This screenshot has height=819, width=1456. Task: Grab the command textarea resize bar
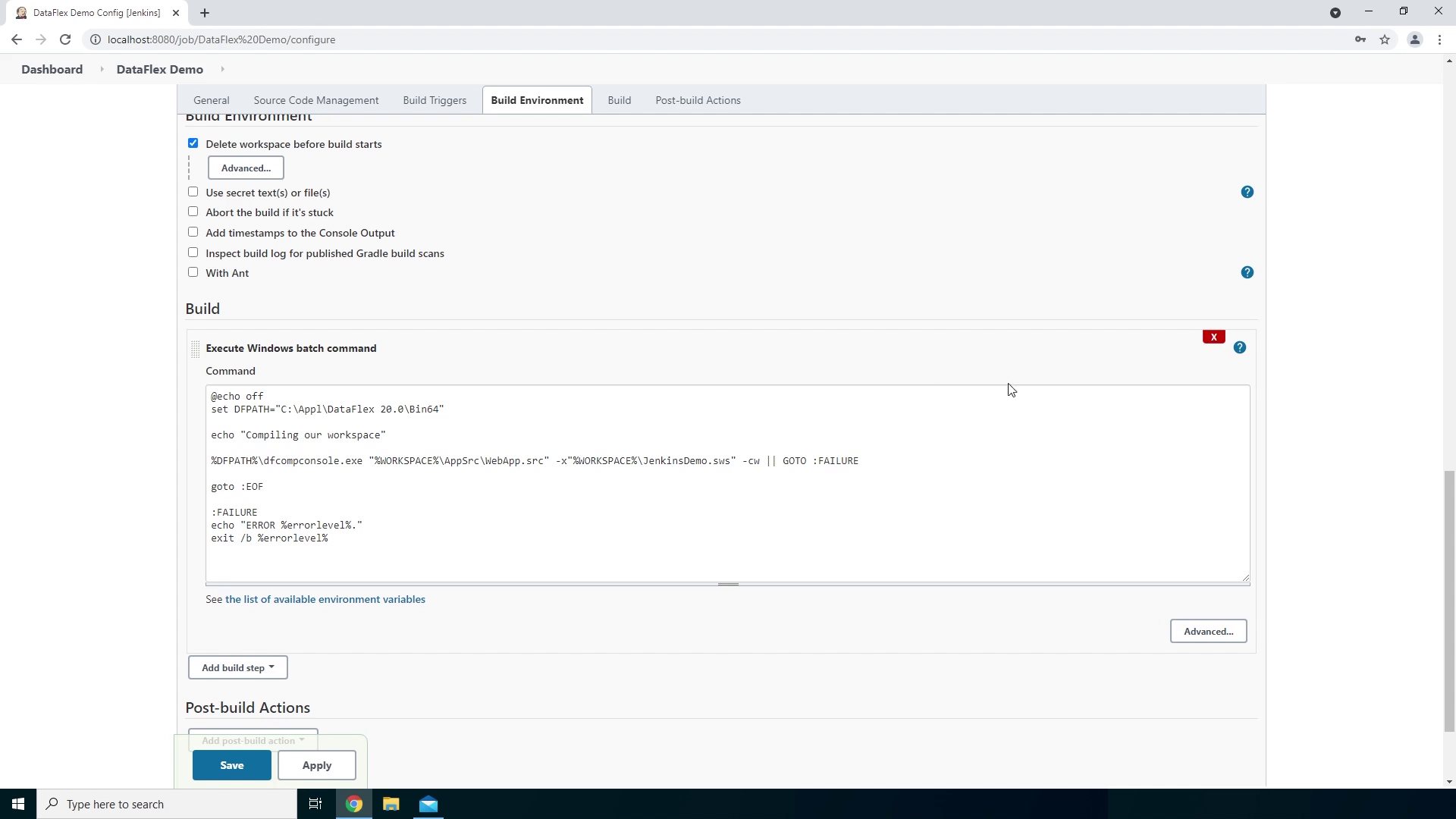[727, 585]
